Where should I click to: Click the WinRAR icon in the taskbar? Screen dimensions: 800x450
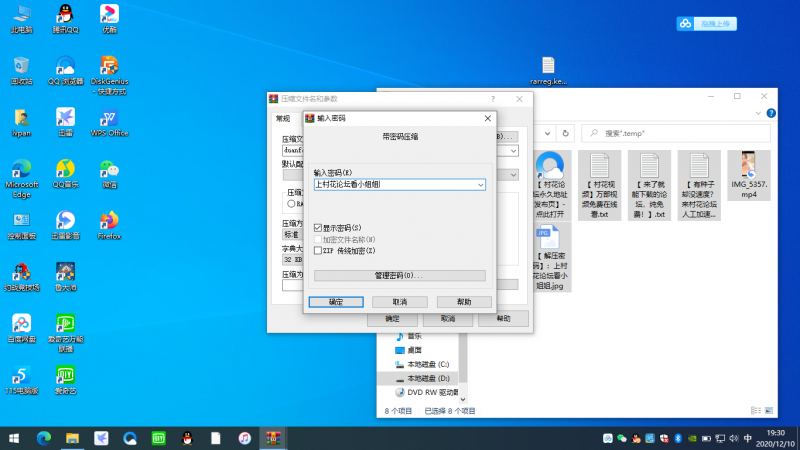(271, 438)
